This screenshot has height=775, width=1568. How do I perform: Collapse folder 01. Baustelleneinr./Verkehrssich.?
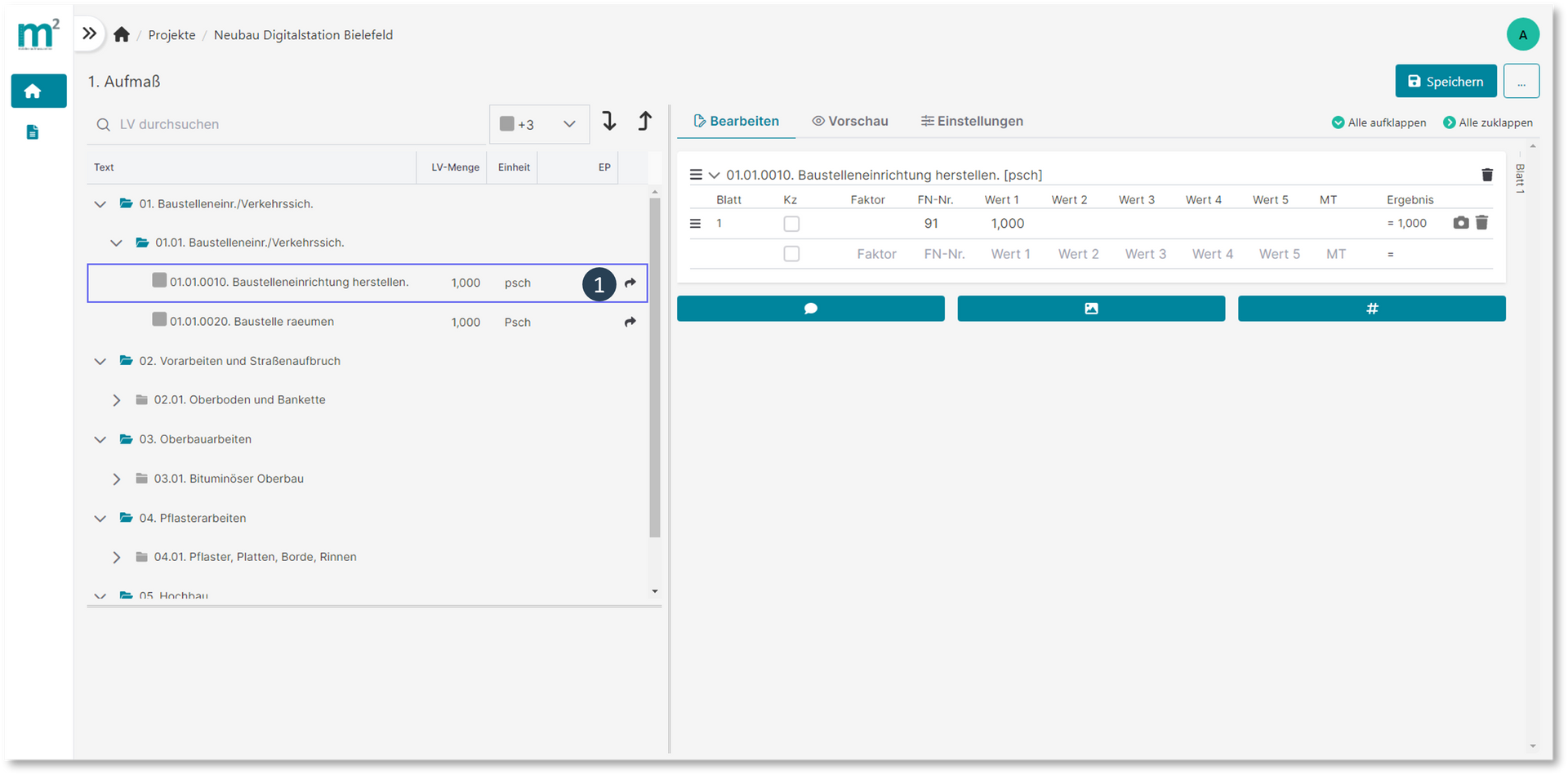click(100, 204)
